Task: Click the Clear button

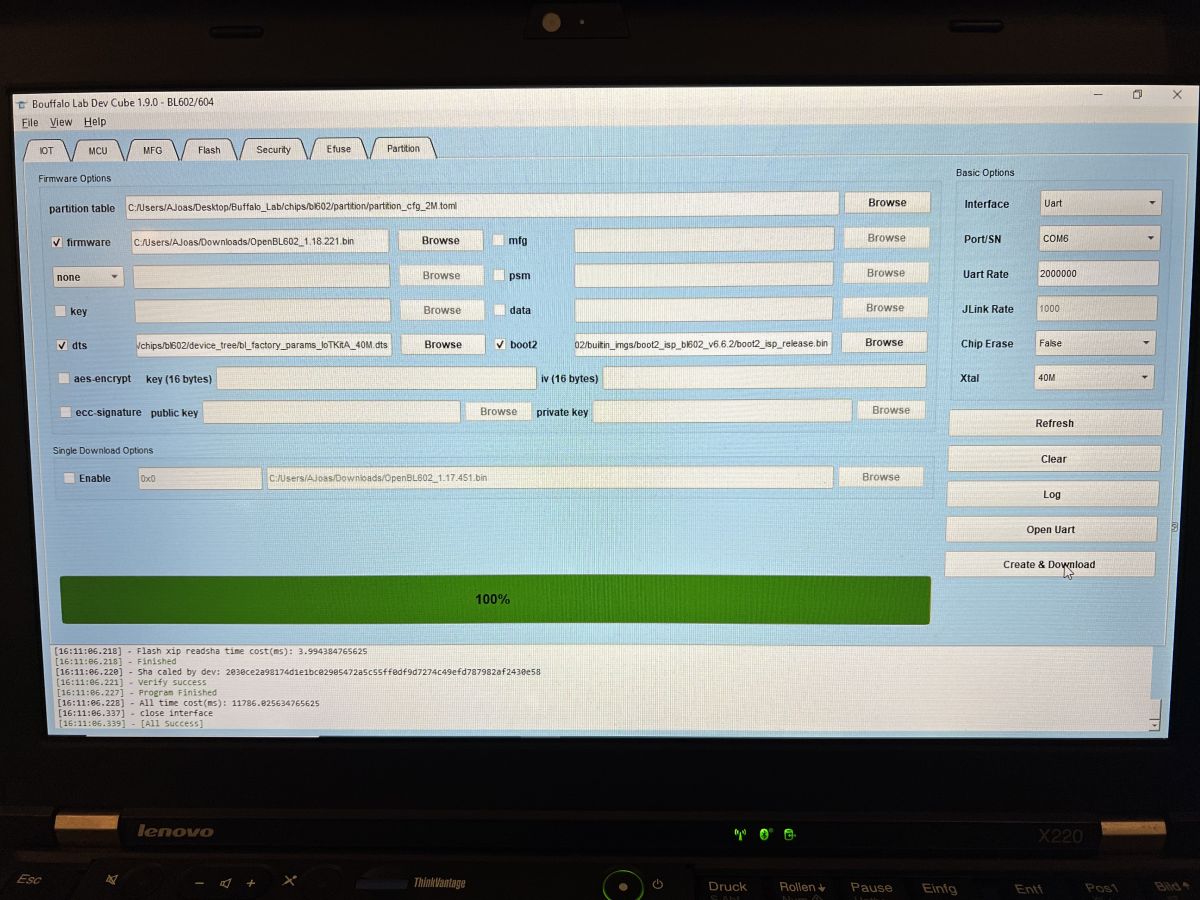Action: click(x=1054, y=459)
